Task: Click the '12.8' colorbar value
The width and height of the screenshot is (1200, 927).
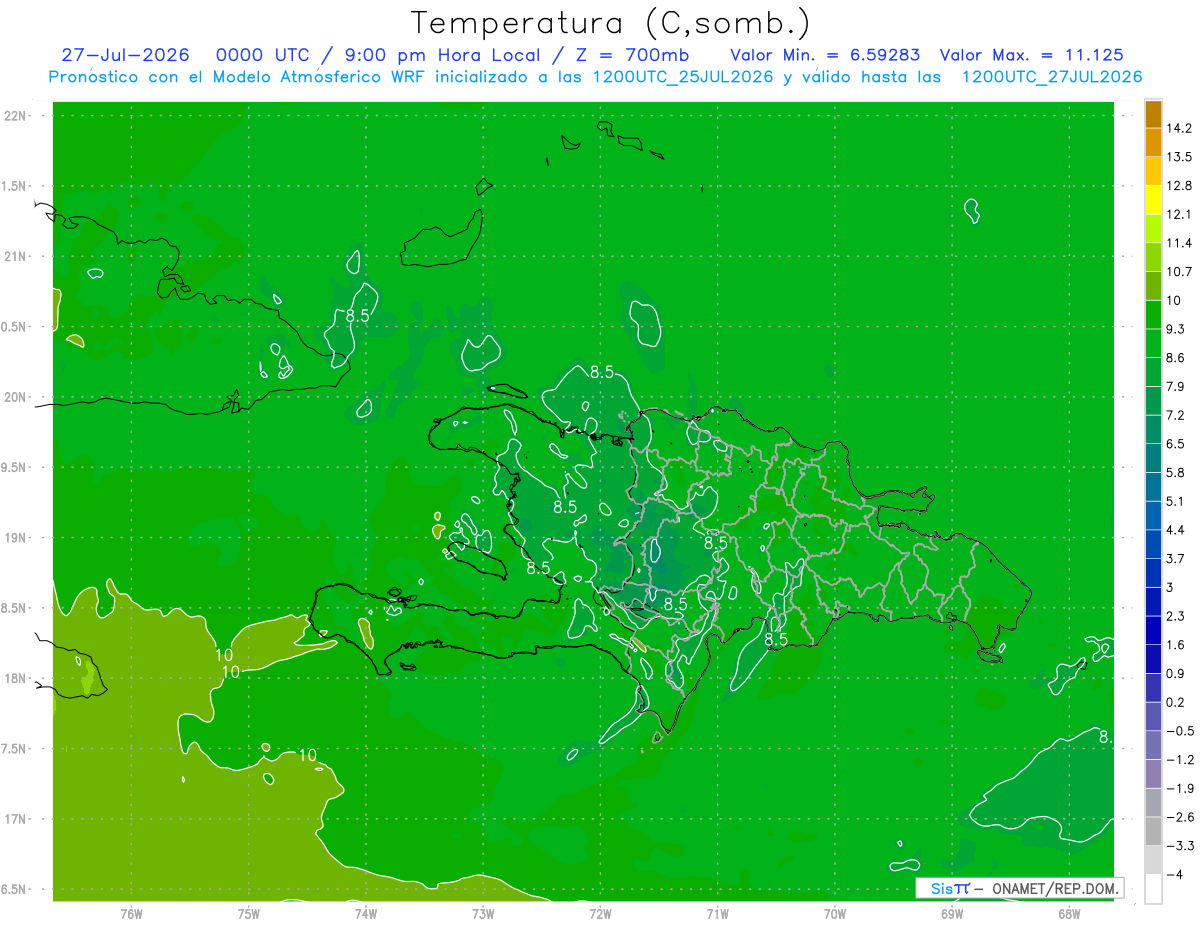Action: point(1180,185)
